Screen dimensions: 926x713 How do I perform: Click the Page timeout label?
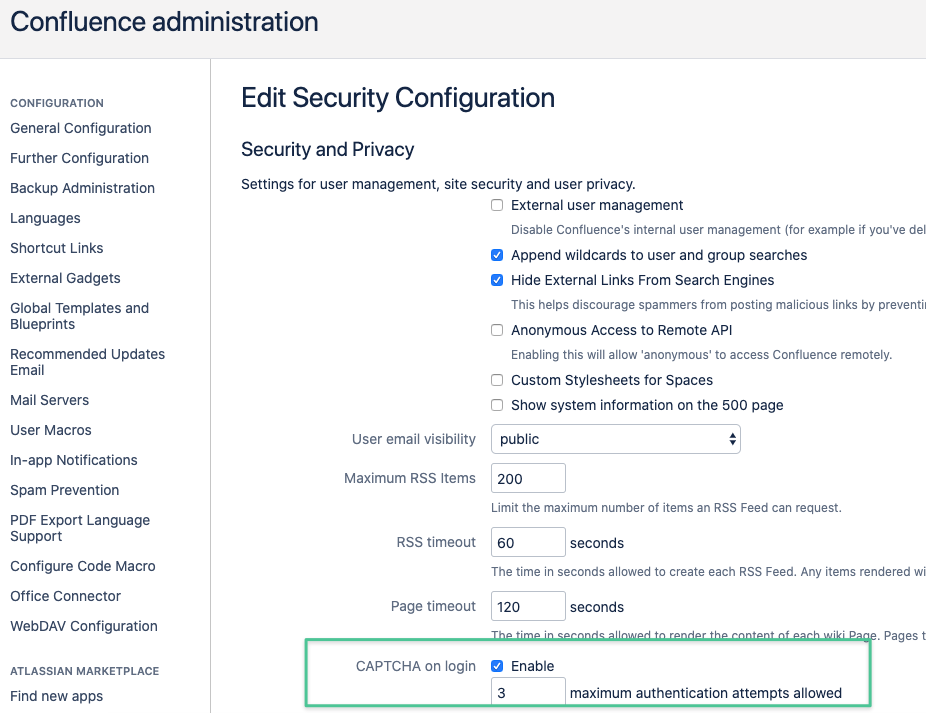click(433, 606)
